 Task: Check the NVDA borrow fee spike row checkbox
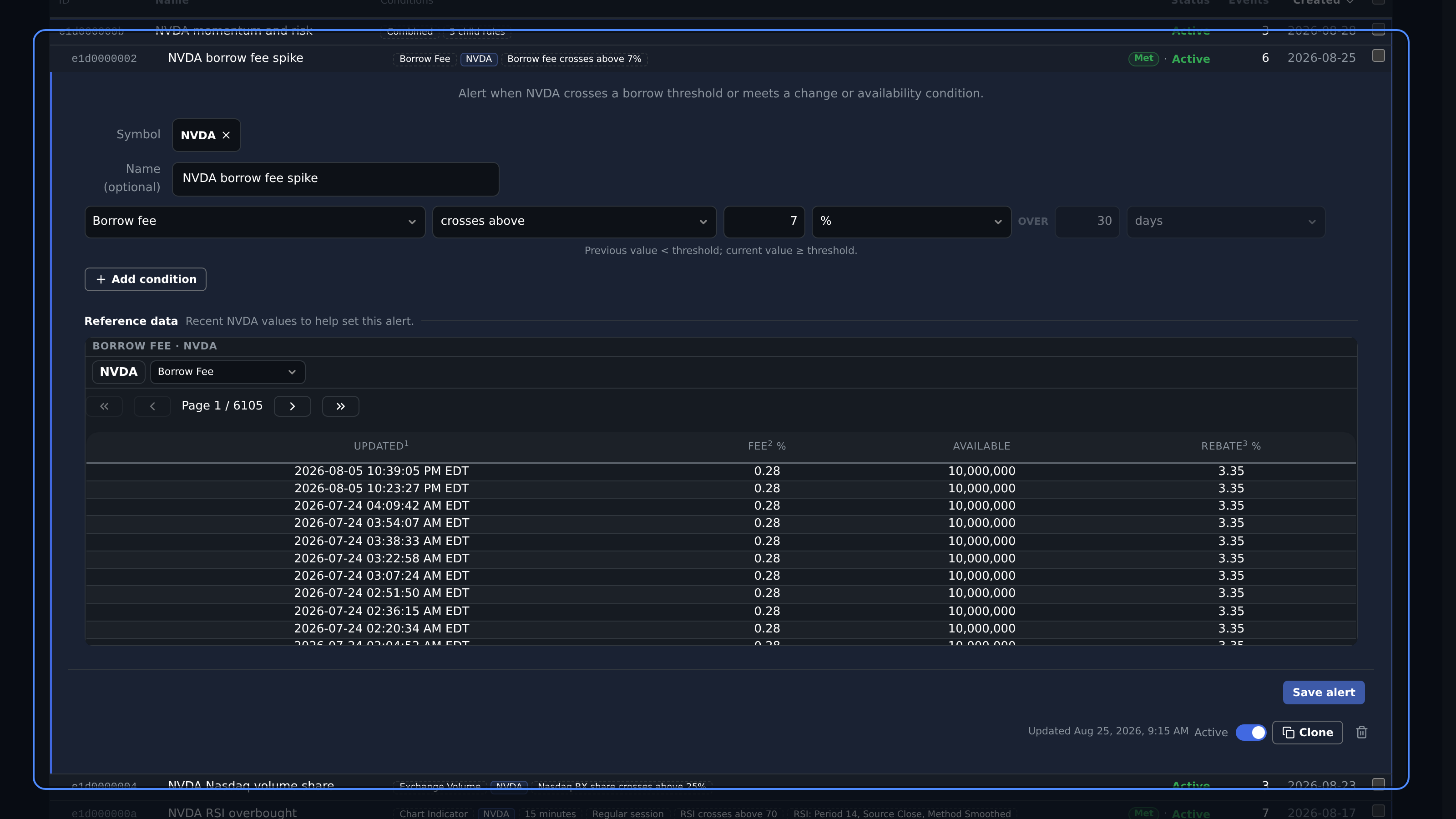1378,56
